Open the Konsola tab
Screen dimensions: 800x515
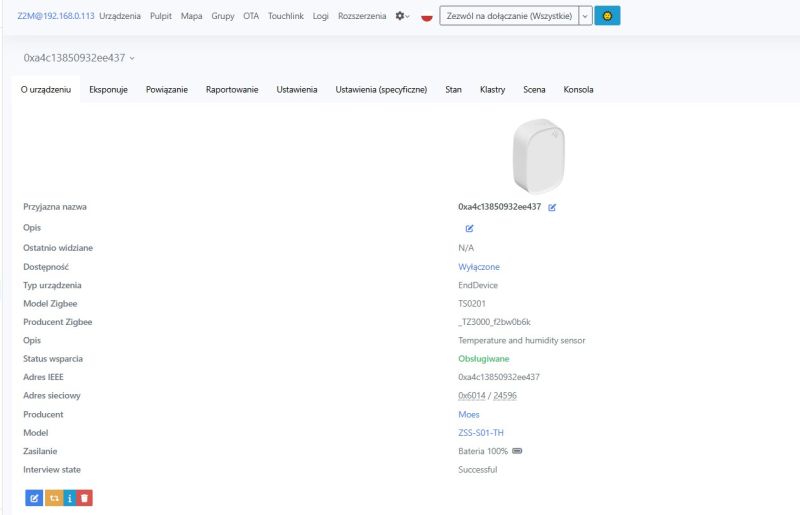click(x=578, y=89)
